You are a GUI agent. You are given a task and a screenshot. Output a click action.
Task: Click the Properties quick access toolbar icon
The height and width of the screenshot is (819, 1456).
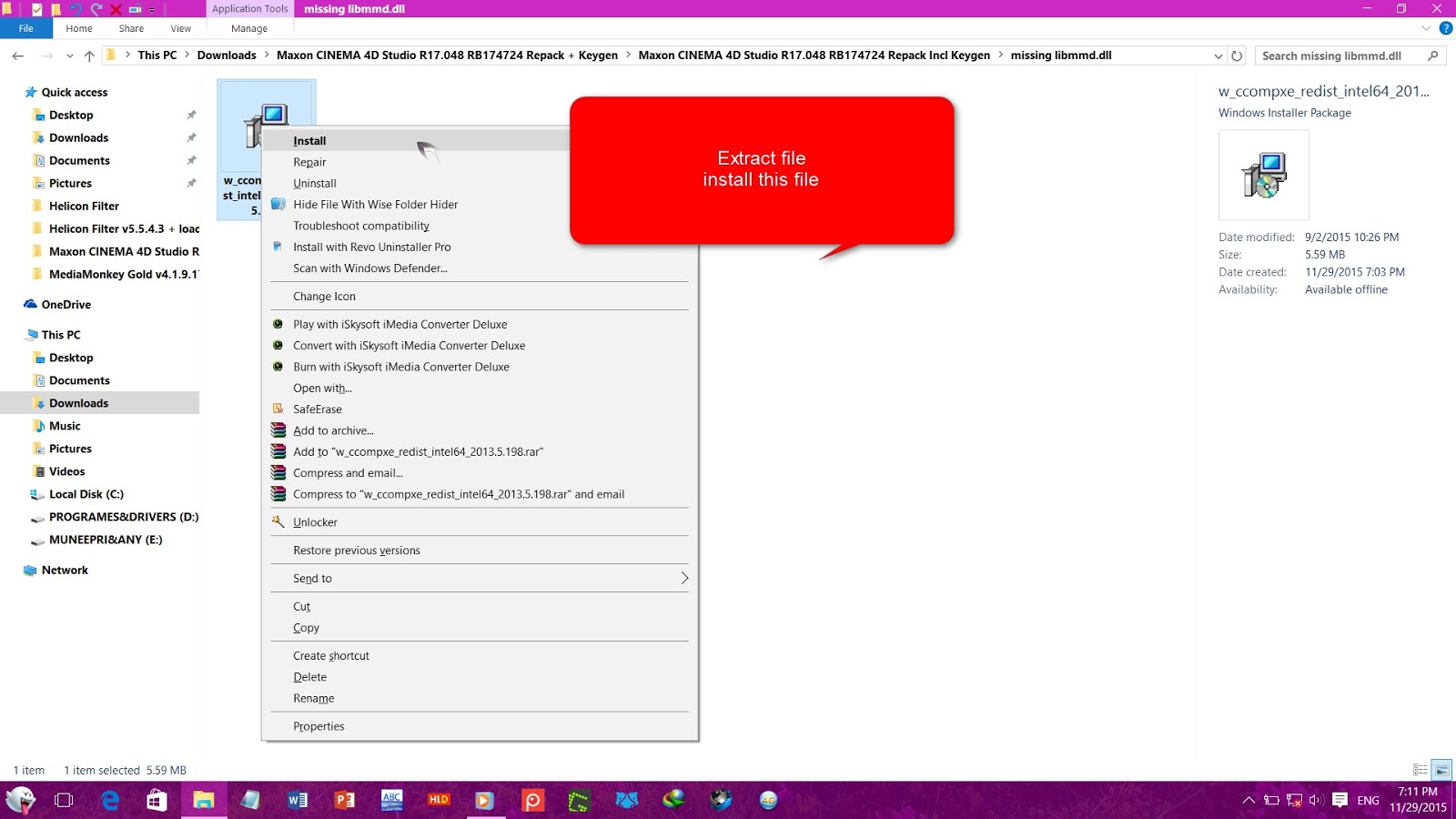pyautogui.click(x=36, y=9)
